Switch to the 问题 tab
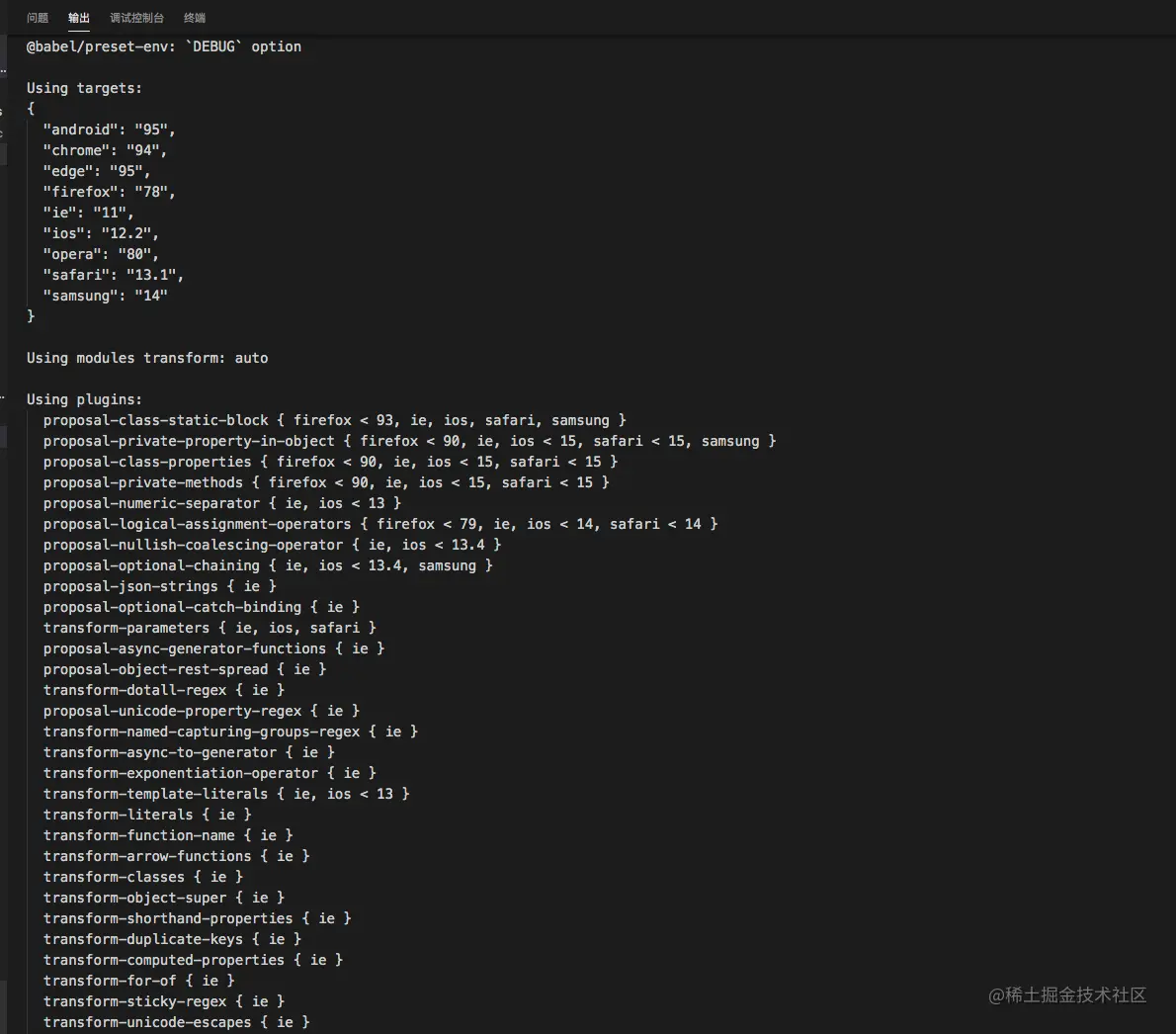Image resolution: width=1176 pixels, height=1034 pixels. (x=38, y=18)
